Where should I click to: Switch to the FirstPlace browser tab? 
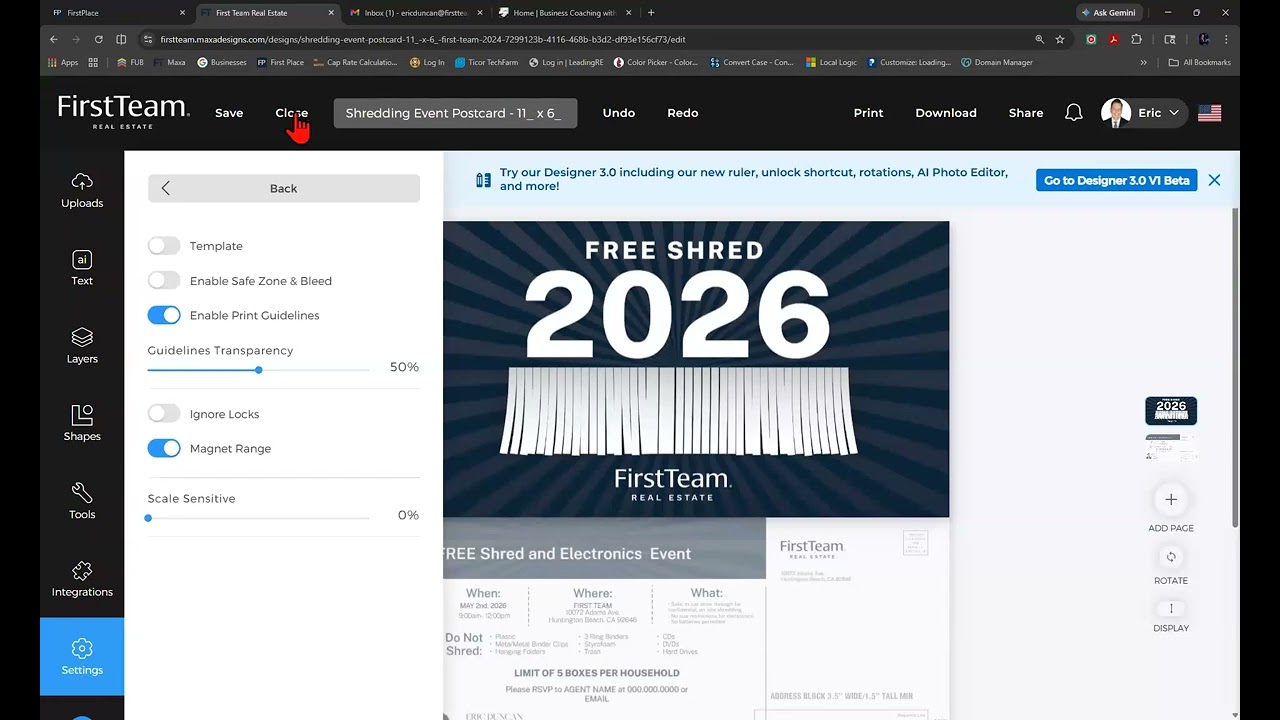(x=117, y=13)
